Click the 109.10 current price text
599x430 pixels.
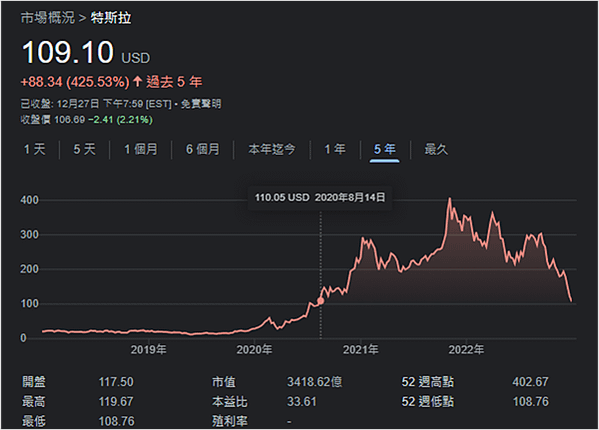[x=68, y=52]
